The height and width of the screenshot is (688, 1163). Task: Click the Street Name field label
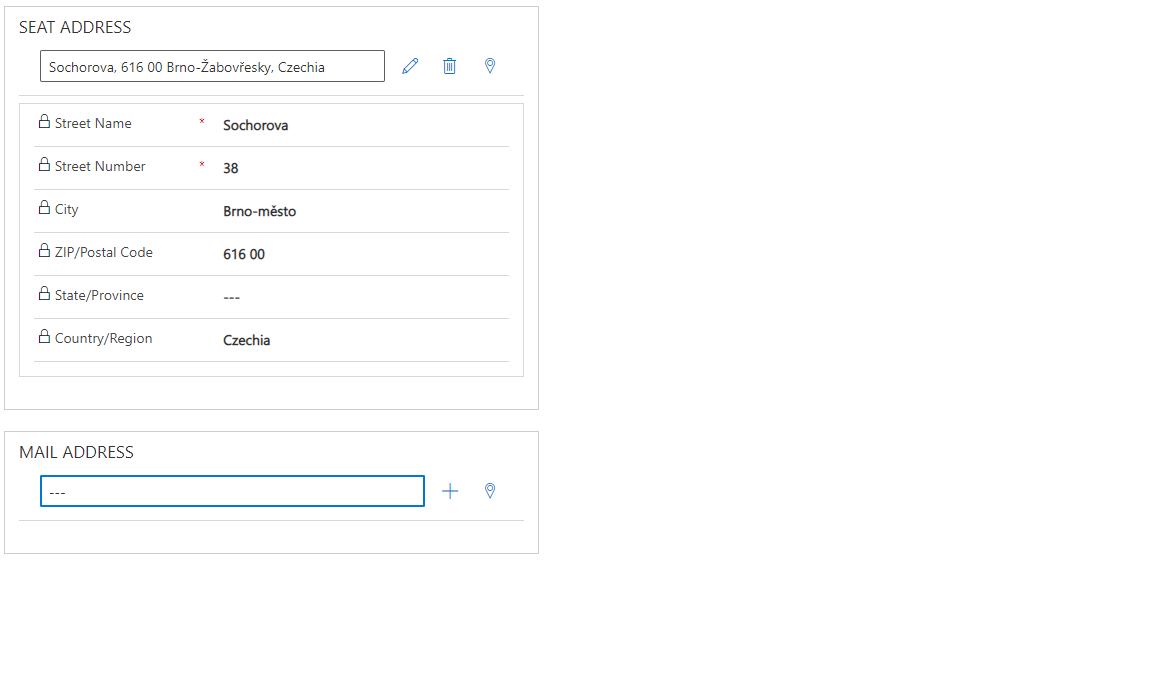[x=92, y=123]
